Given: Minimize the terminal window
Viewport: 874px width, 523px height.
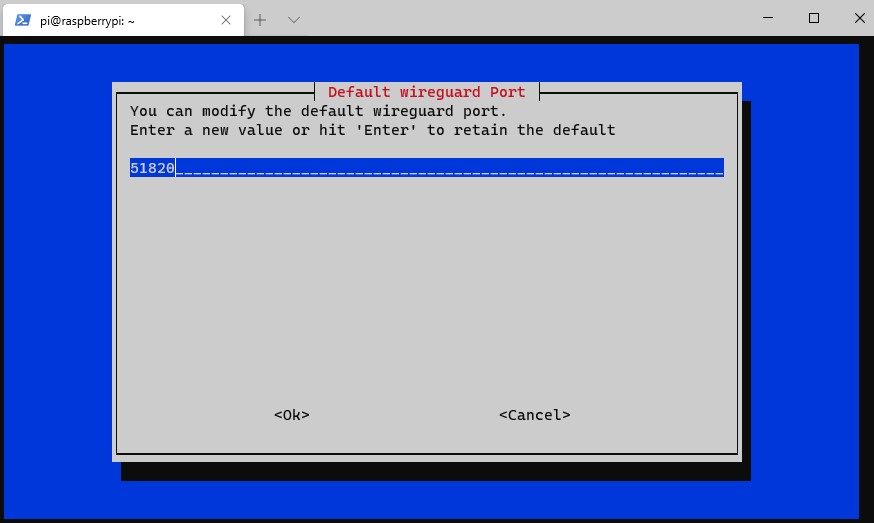Looking at the screenshot, I should click(x=768, y=18).
